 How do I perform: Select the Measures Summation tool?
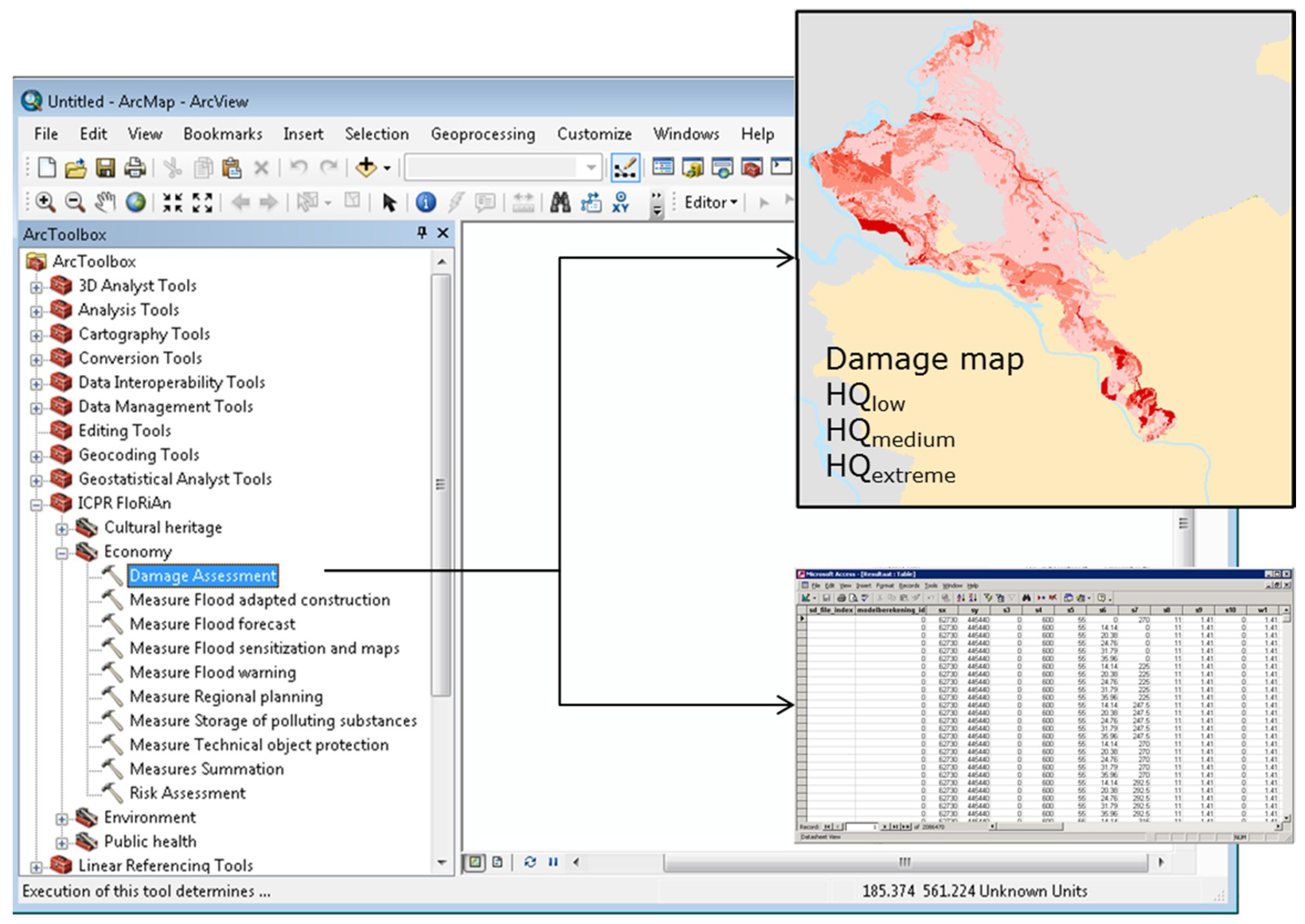206,769
